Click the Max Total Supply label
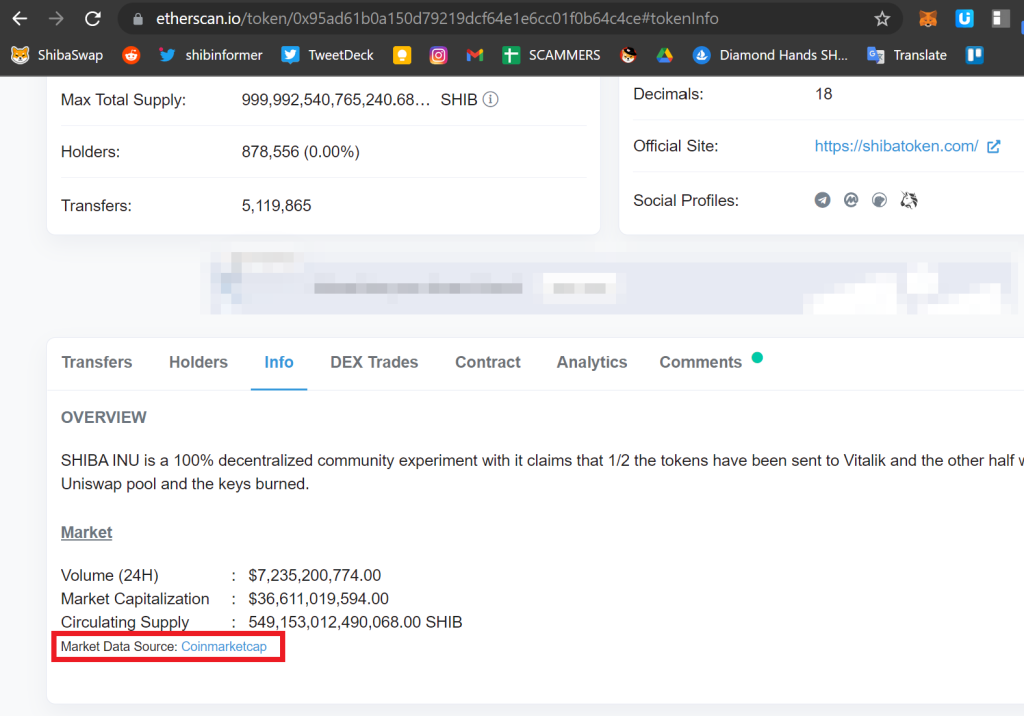This screenshot has width=1024, height=716. (x=123, y=100)
